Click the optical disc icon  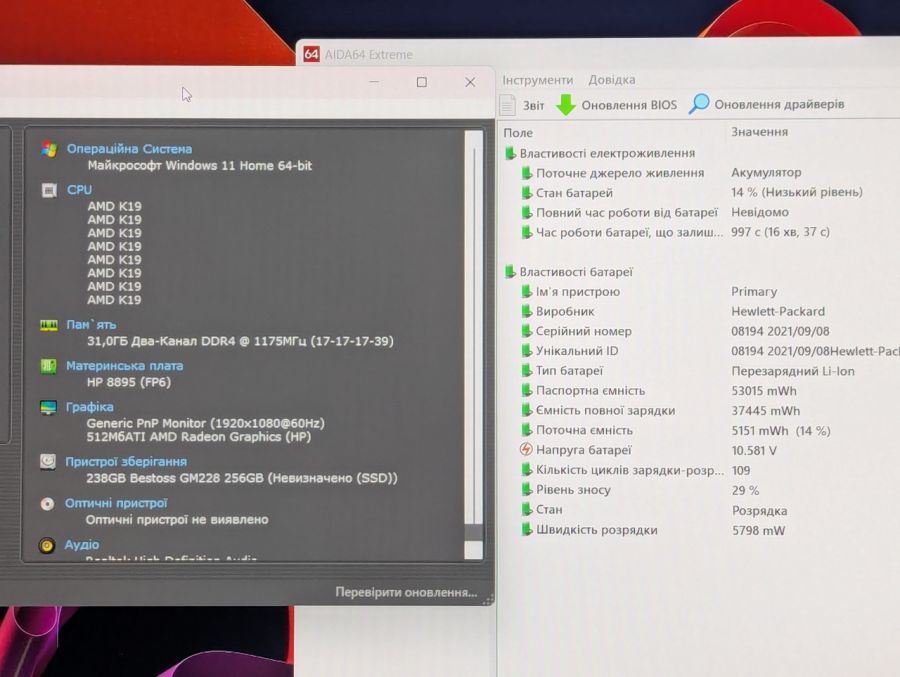click(47, 504)
